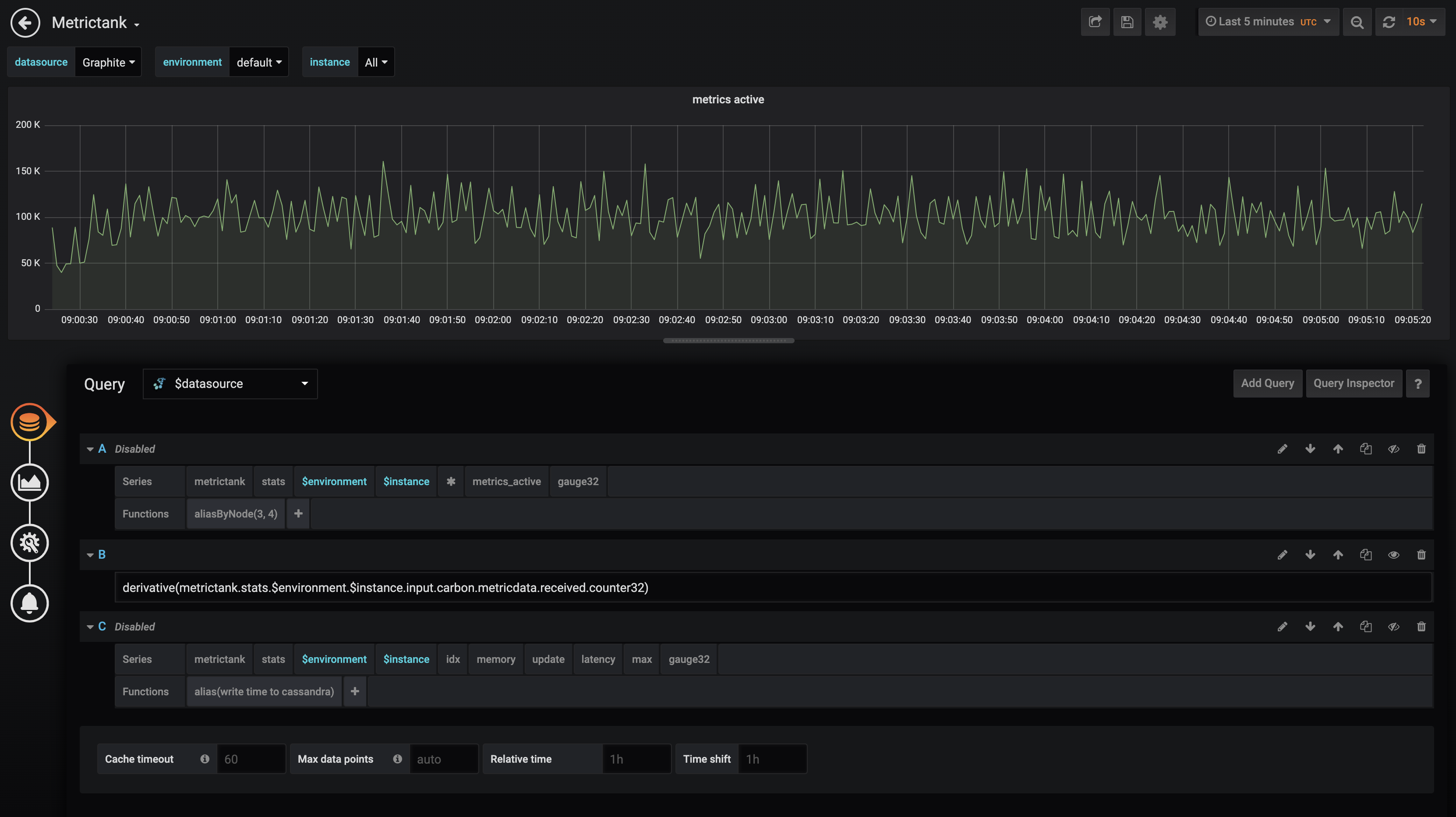Screen dimensions: 1456x817
Task: Zoom out the time range
Action: pyautogui.click(x=1357, y=21)
